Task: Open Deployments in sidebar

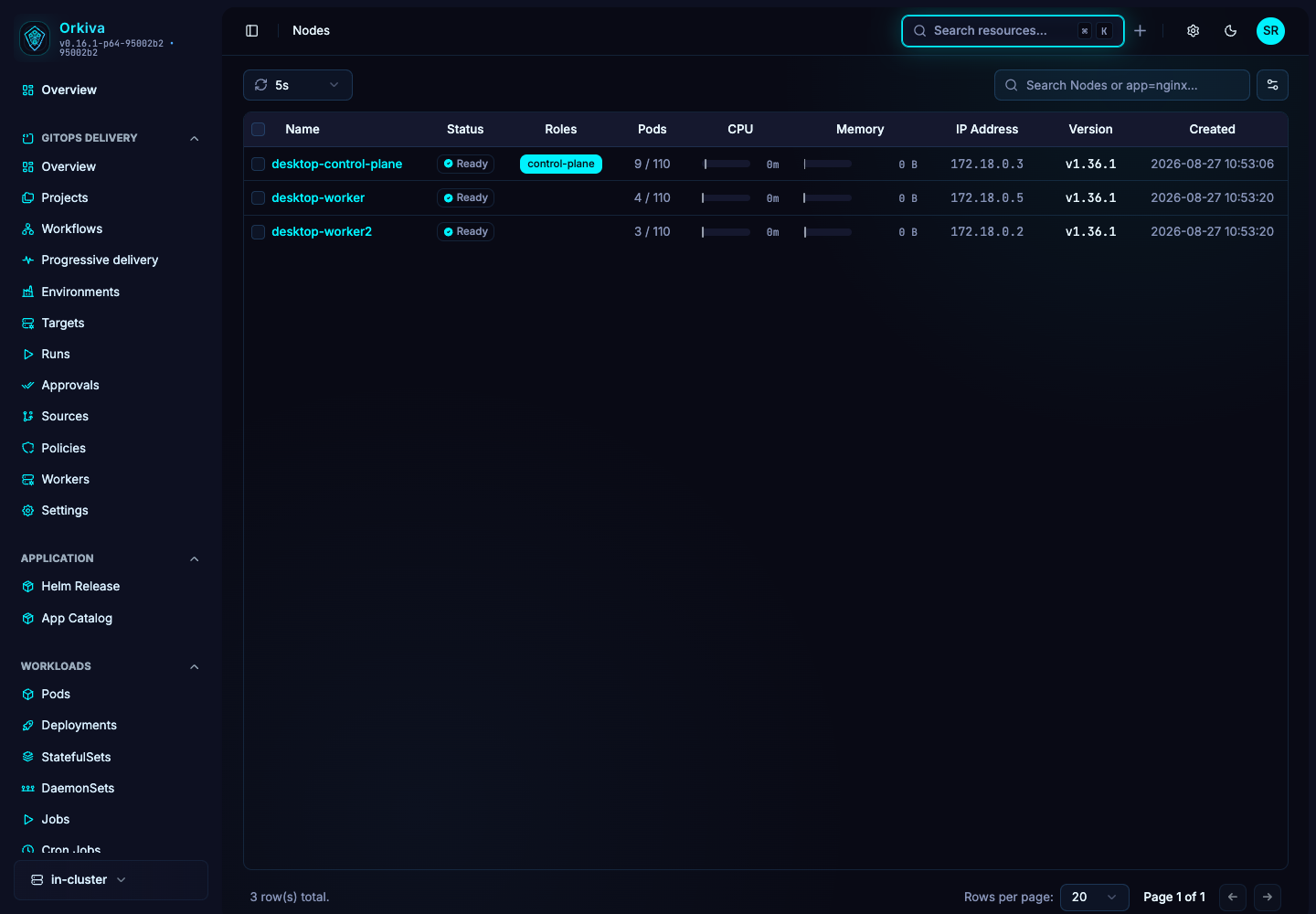Action: tap(79, 726)
